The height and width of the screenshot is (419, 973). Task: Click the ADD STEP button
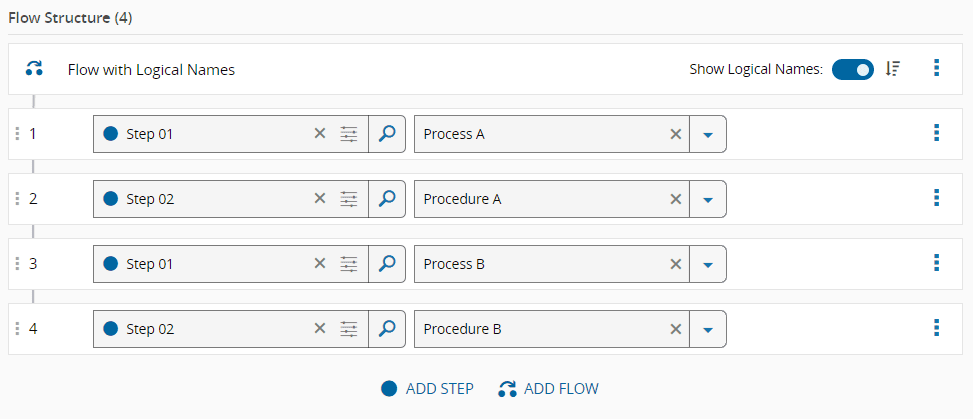click(428, 389)
